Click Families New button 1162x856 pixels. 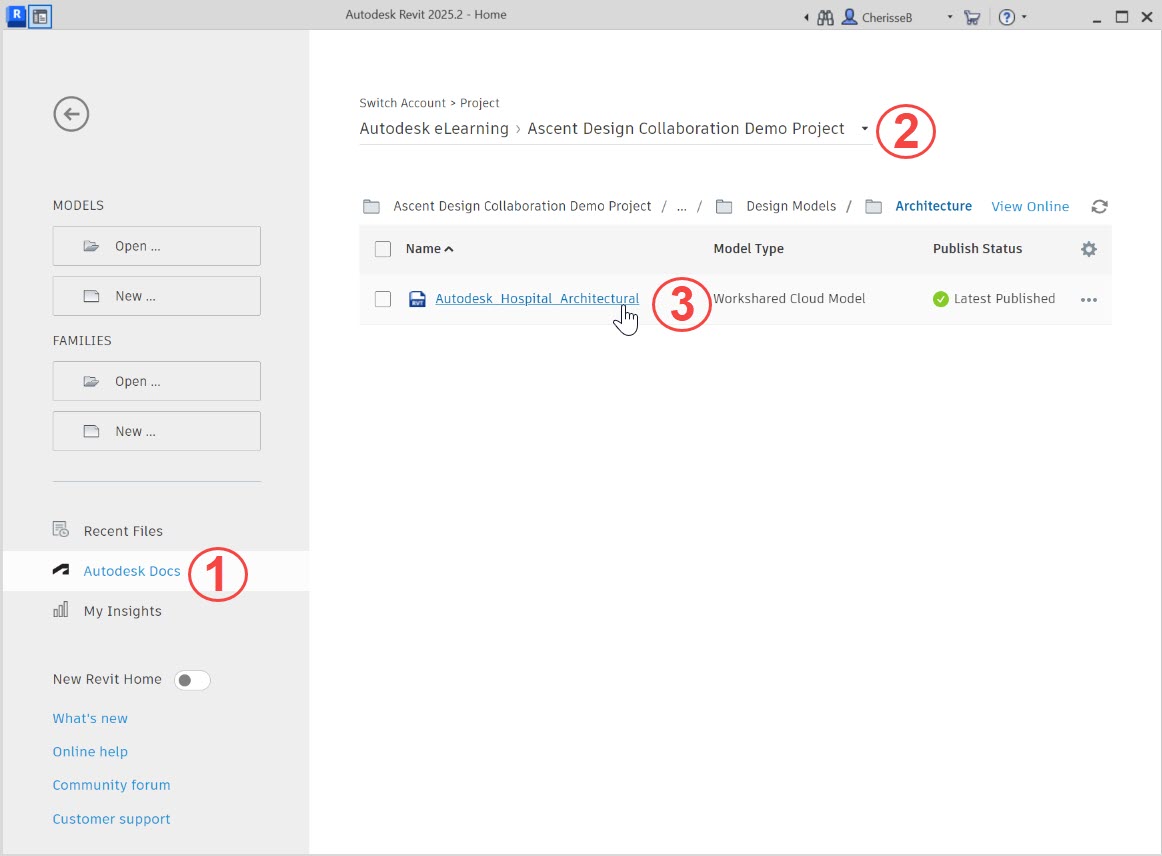156,431
